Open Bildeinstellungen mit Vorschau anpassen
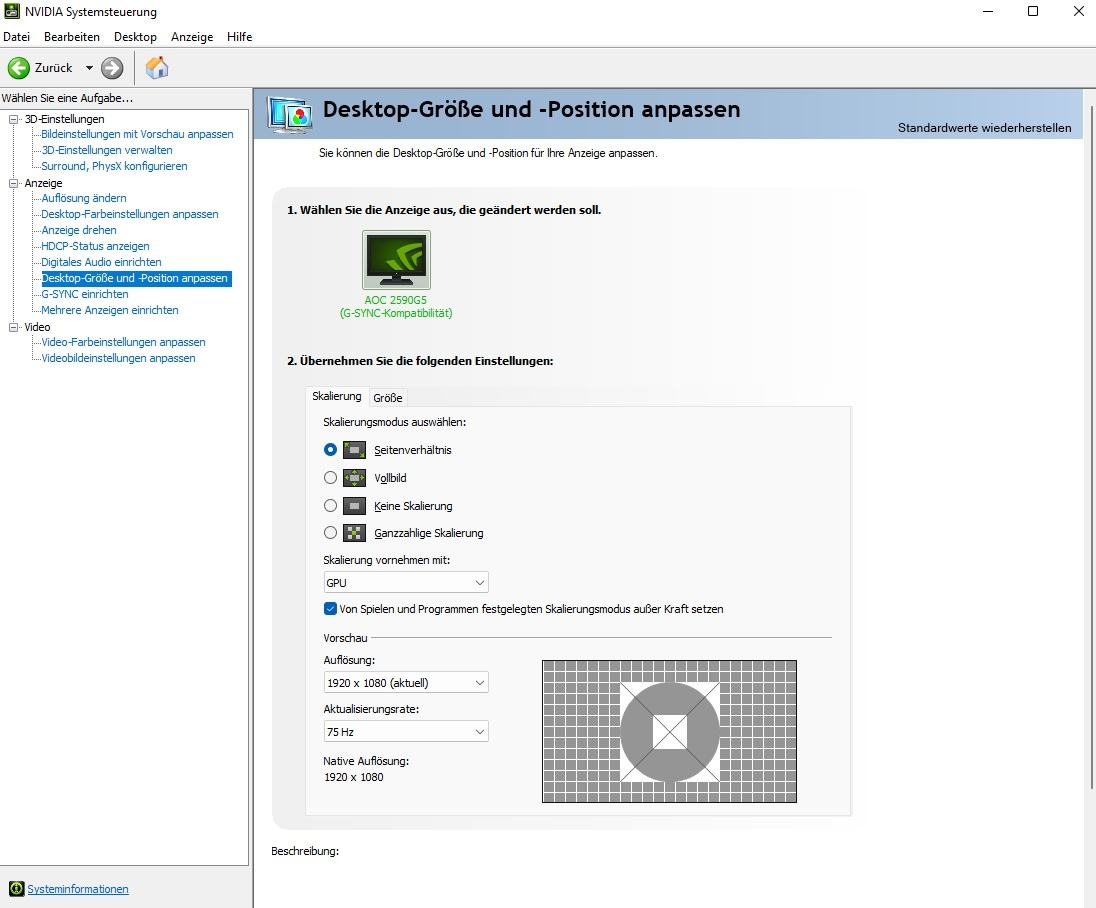 pos(137,134)
